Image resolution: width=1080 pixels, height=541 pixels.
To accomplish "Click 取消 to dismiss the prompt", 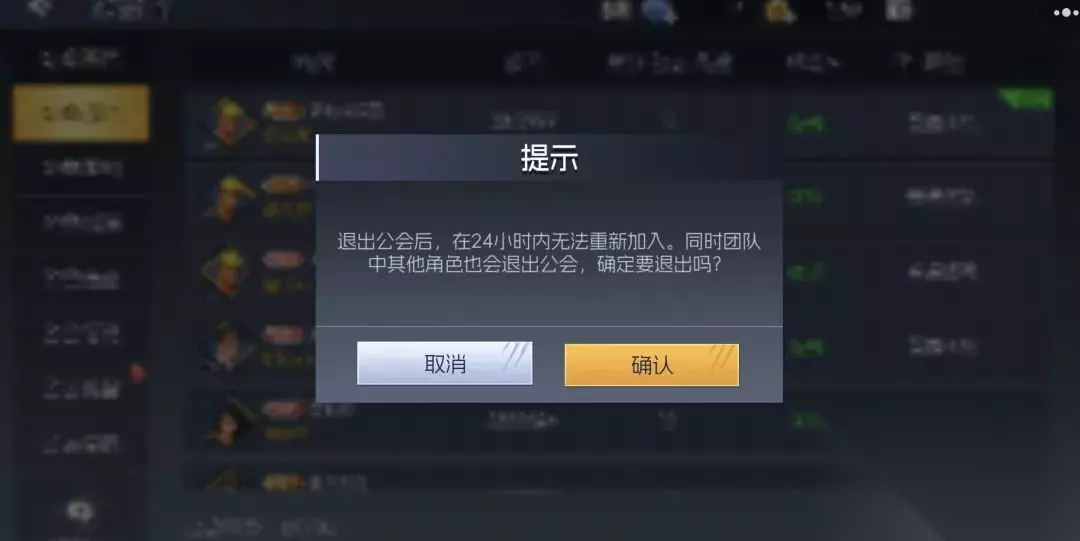I will coord(444,363).
